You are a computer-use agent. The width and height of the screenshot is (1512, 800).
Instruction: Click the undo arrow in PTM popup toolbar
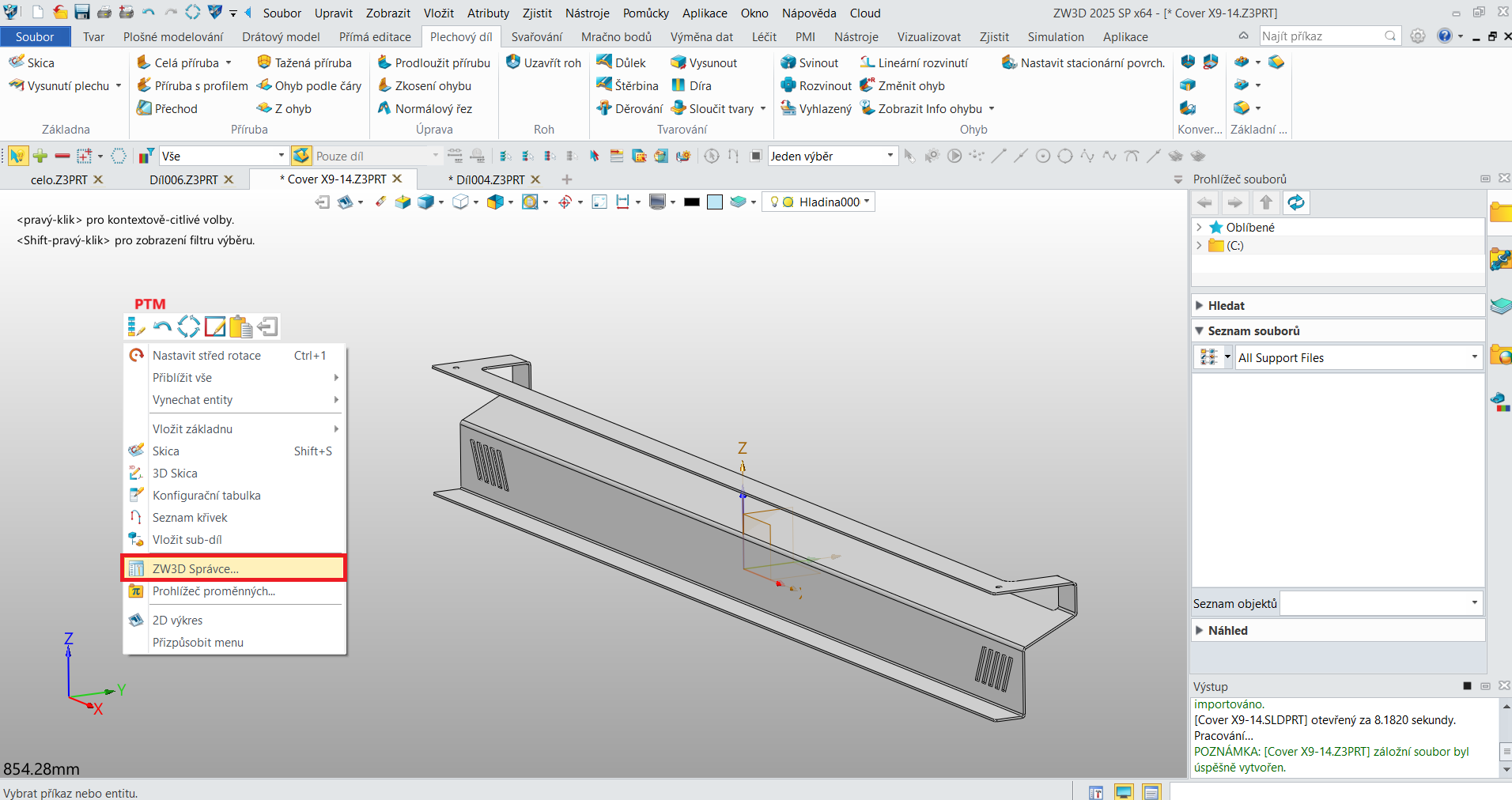[162, 326]
